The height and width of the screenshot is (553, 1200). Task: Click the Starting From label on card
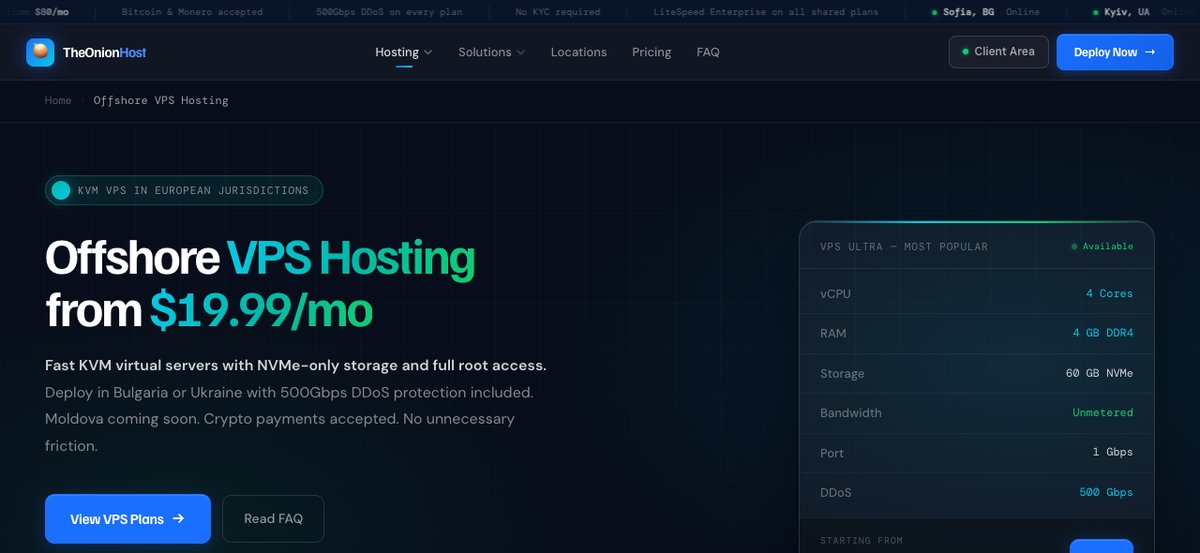point(861,541)
